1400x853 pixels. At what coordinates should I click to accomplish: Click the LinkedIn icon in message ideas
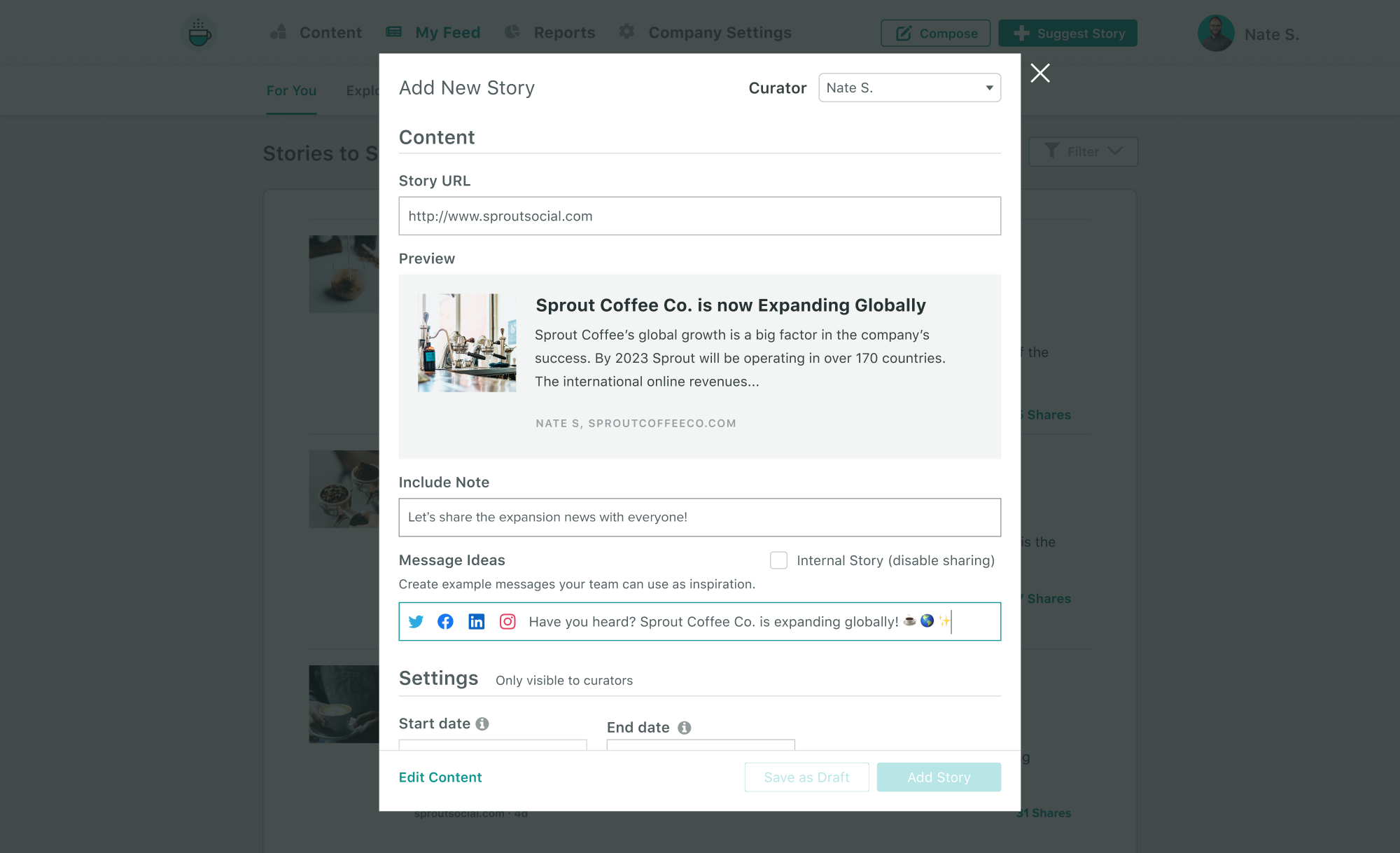(x=476, y=621)
